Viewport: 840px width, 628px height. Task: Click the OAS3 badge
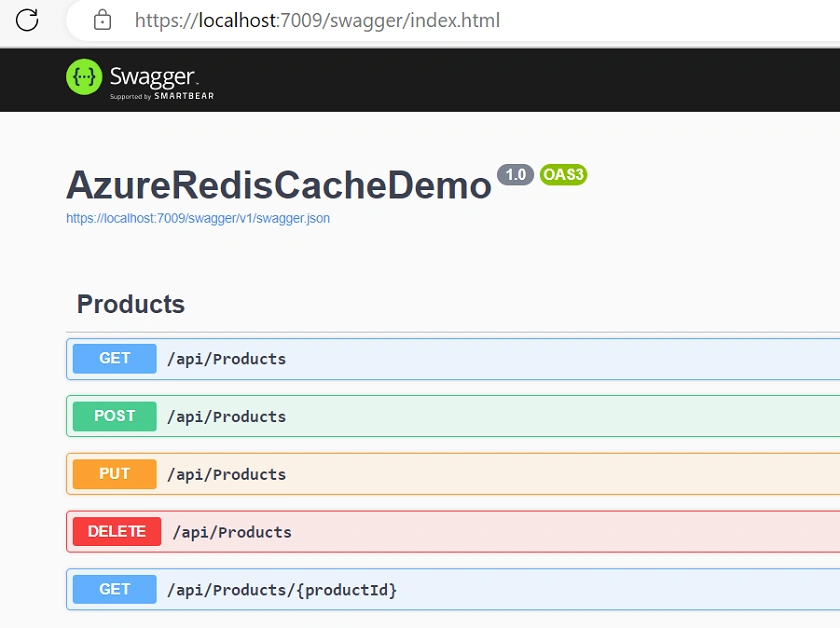[564, 175]
